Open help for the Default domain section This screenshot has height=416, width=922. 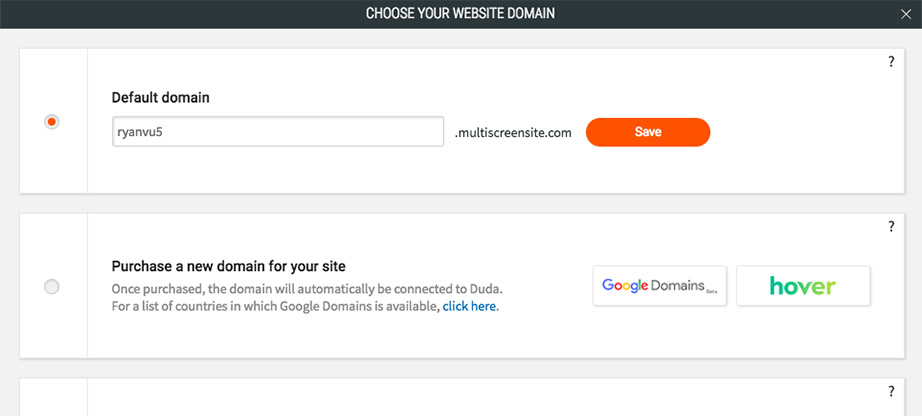point(891,62)
